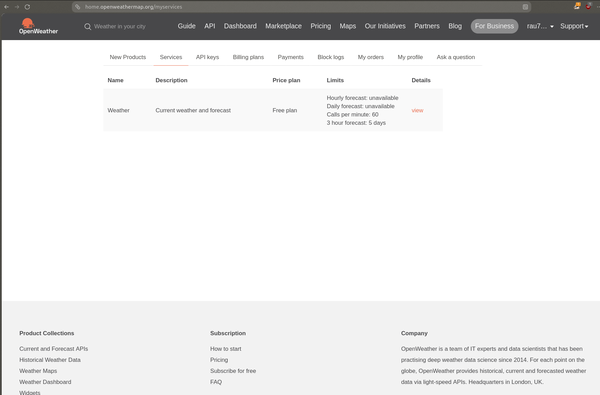This screenshot has height=395, width=600.
Task: Click the site info icon in address bar
Action: pos(78,7)
